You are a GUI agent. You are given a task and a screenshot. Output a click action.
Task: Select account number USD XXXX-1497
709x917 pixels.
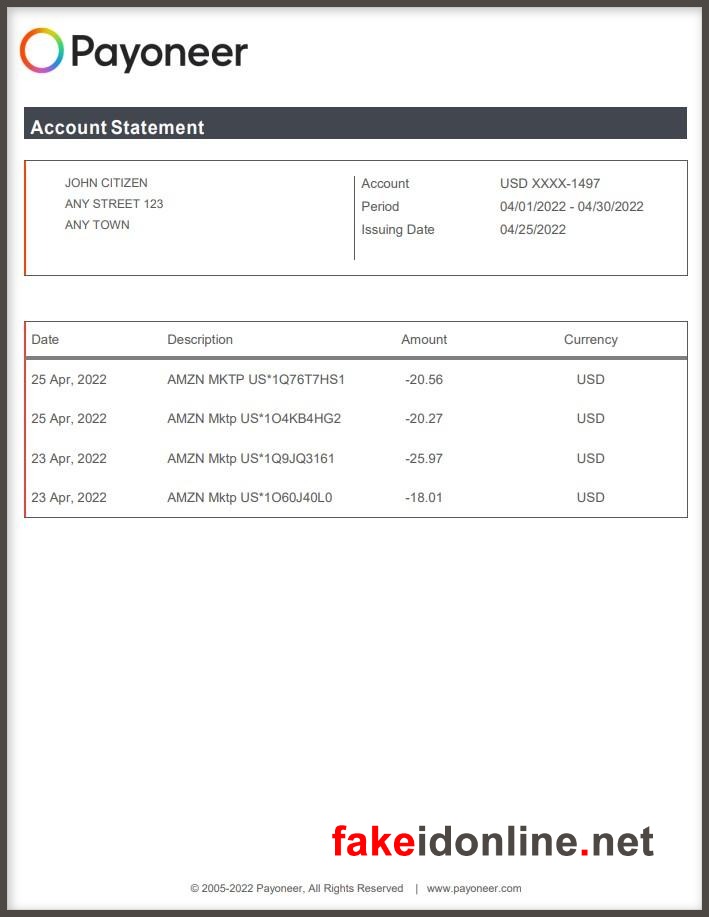pyautogui.click(x=550, y=183)
